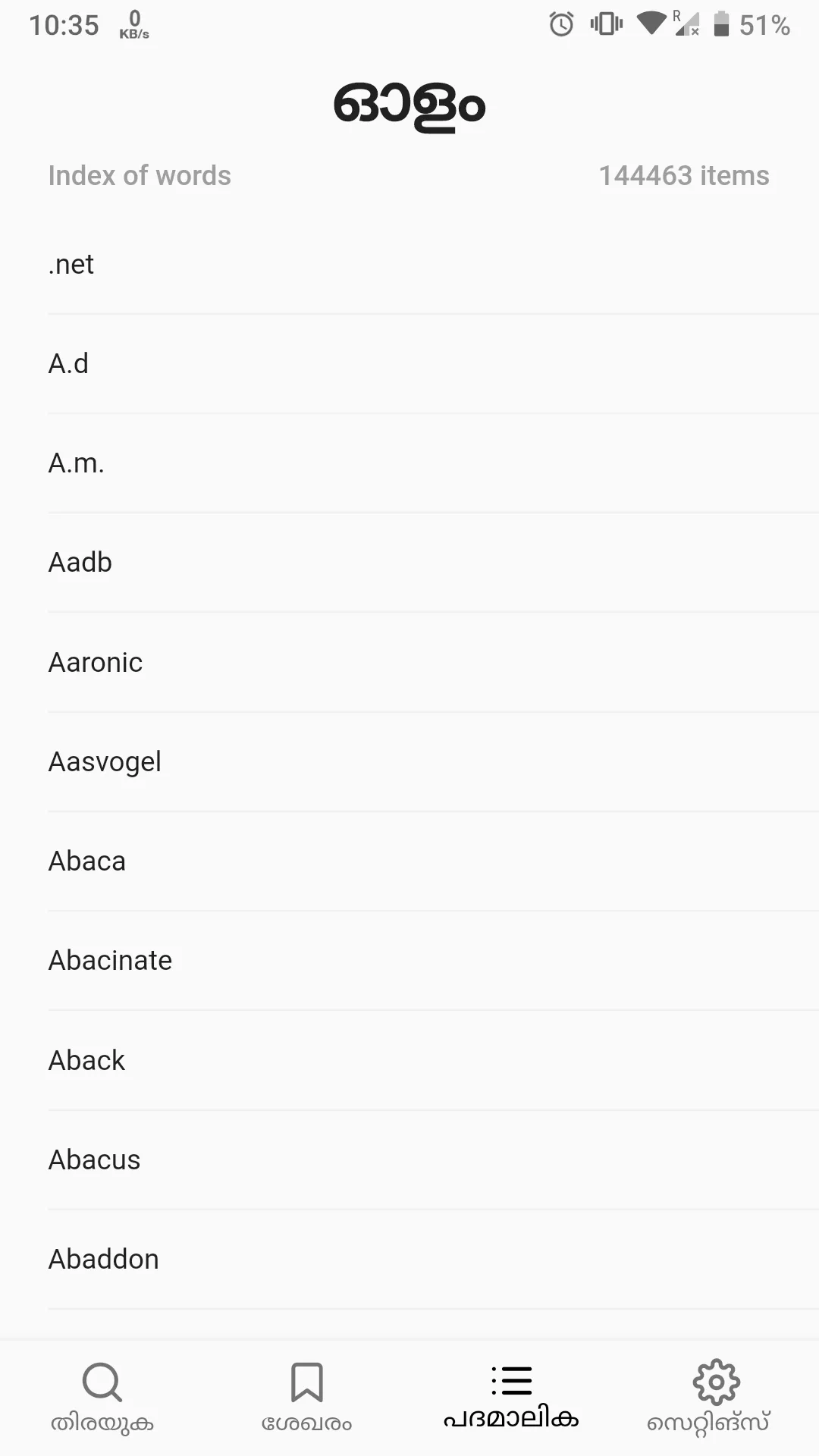The height and width of the screenshot is (1456, 819).
Task: Tap the Wi-Fi signal status icon
Action: [x=651, y=23]
